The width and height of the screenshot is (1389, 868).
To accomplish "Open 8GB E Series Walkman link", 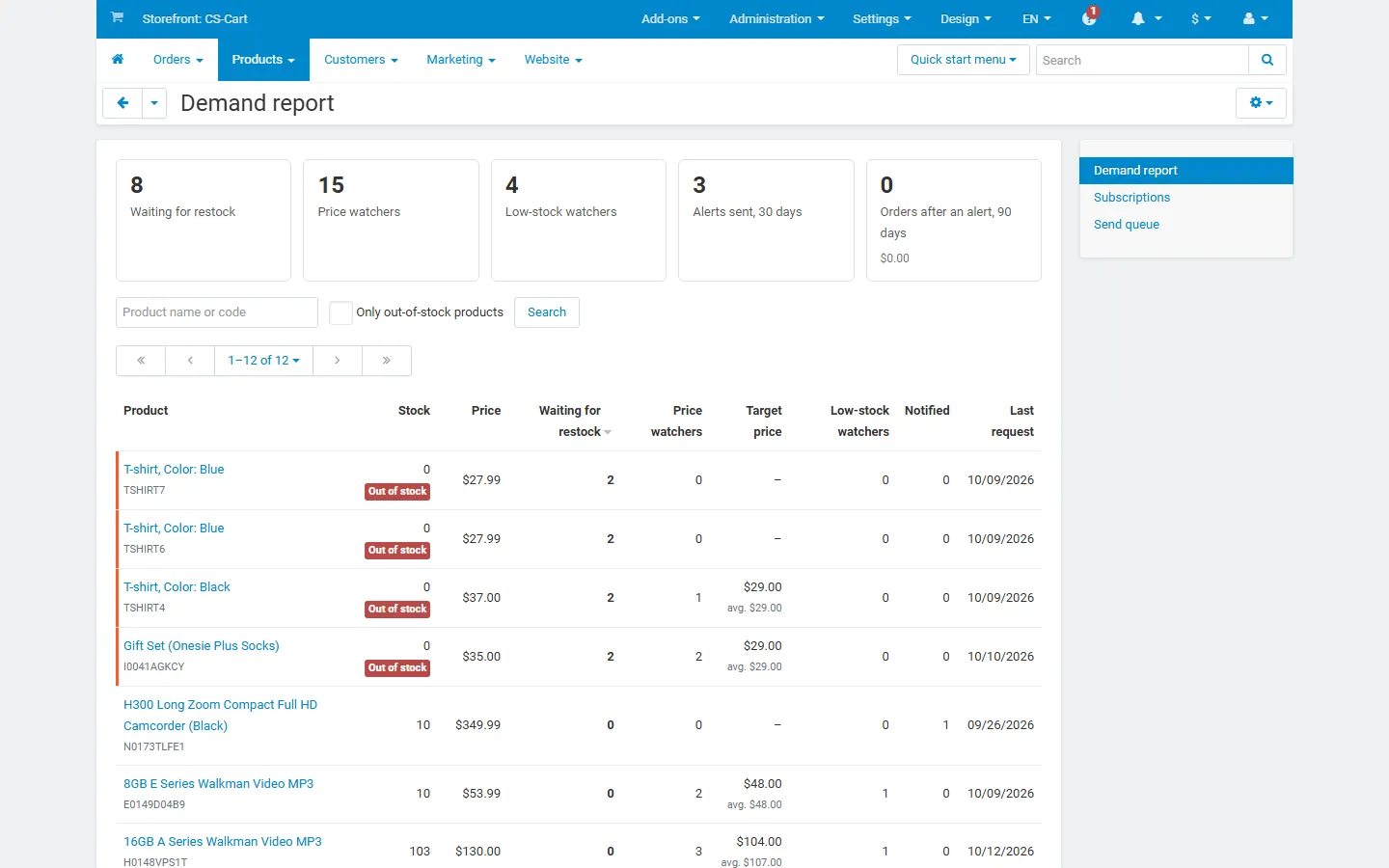I will pyautogui.click(x=218, y=784).
